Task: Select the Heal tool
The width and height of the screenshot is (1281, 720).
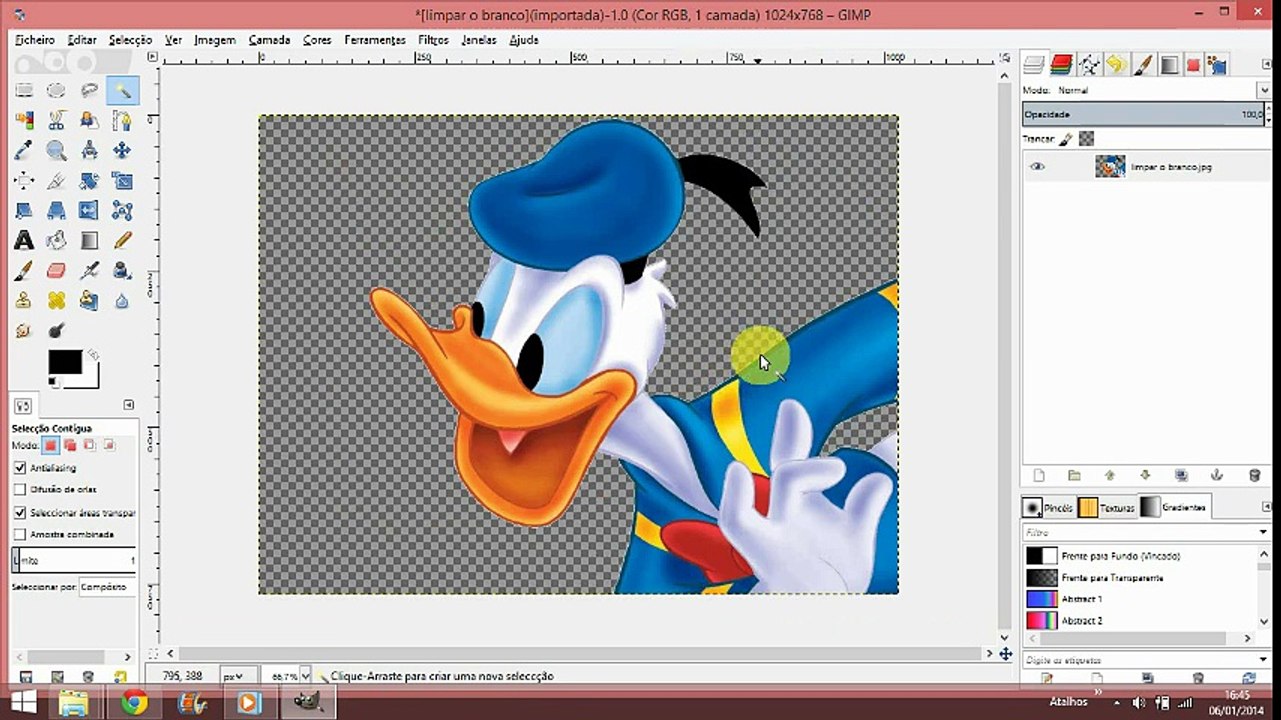Action: coord(57,301)
